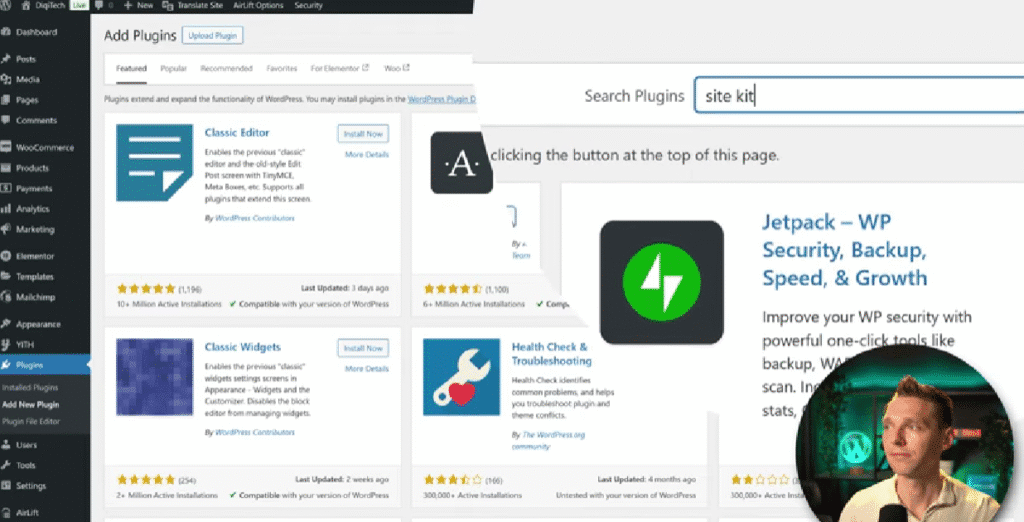Open WordPress Contributors link under Classic Editor
Screen dimensions: 1024x522
[x=255, y=218]
